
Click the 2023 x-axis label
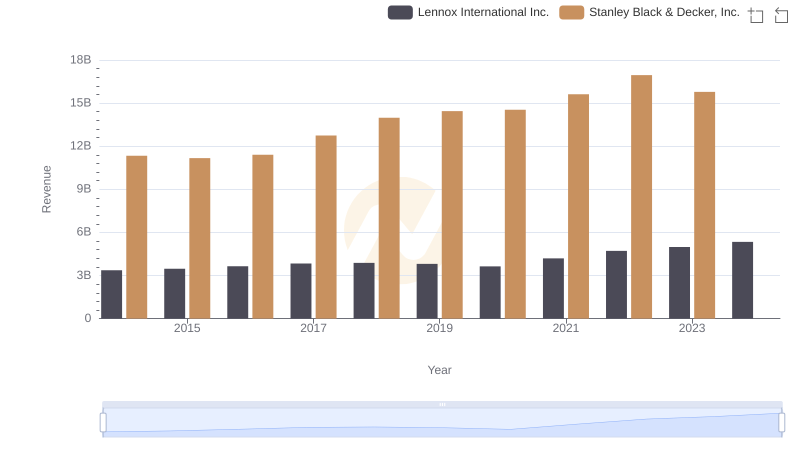(692, 328)
